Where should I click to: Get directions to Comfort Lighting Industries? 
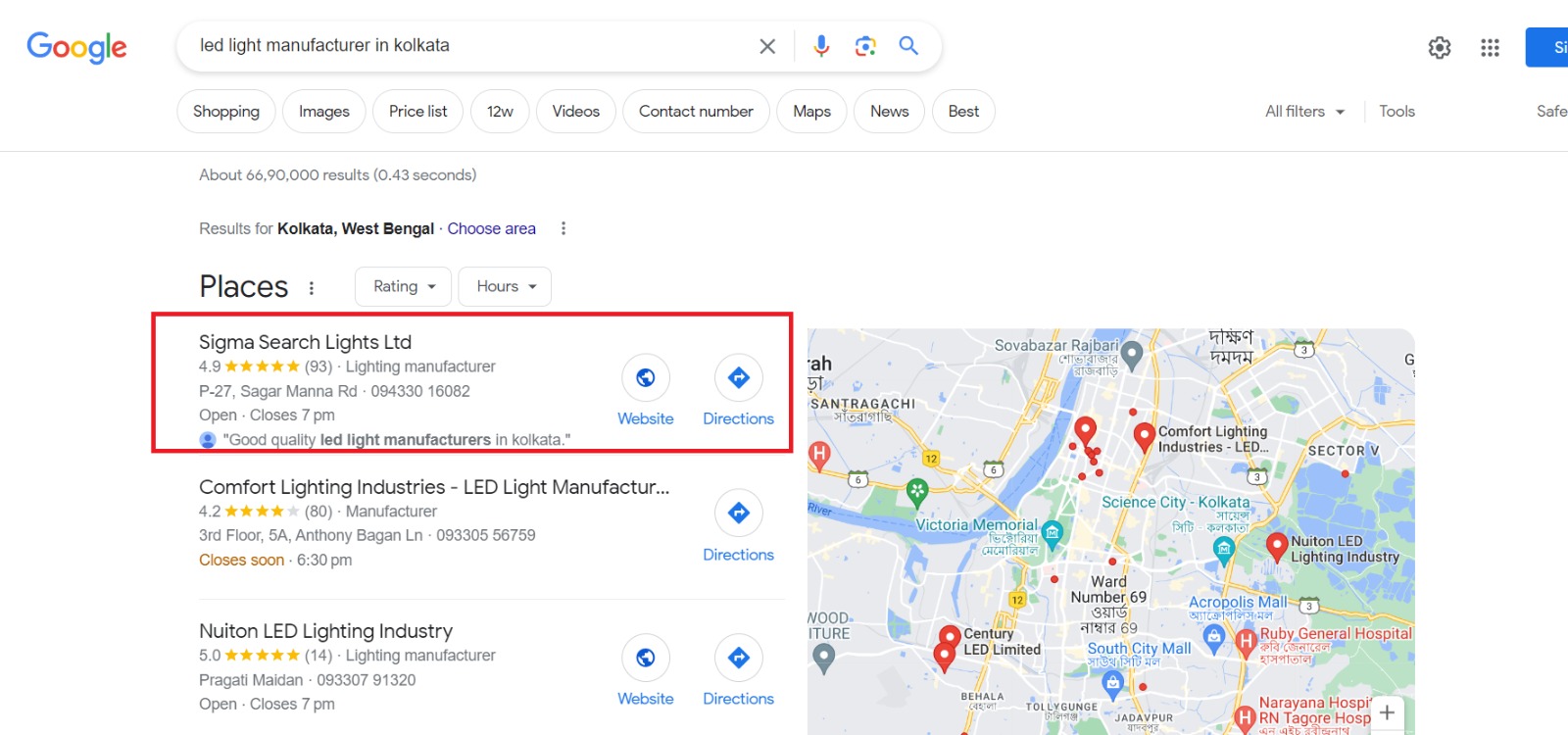pos(739,513)
